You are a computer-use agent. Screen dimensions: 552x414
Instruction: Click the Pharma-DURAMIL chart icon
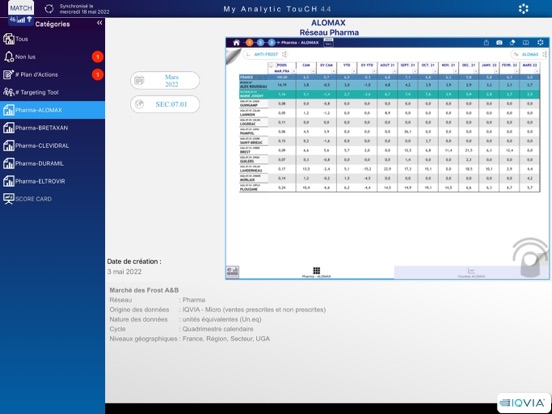(8, 163)
